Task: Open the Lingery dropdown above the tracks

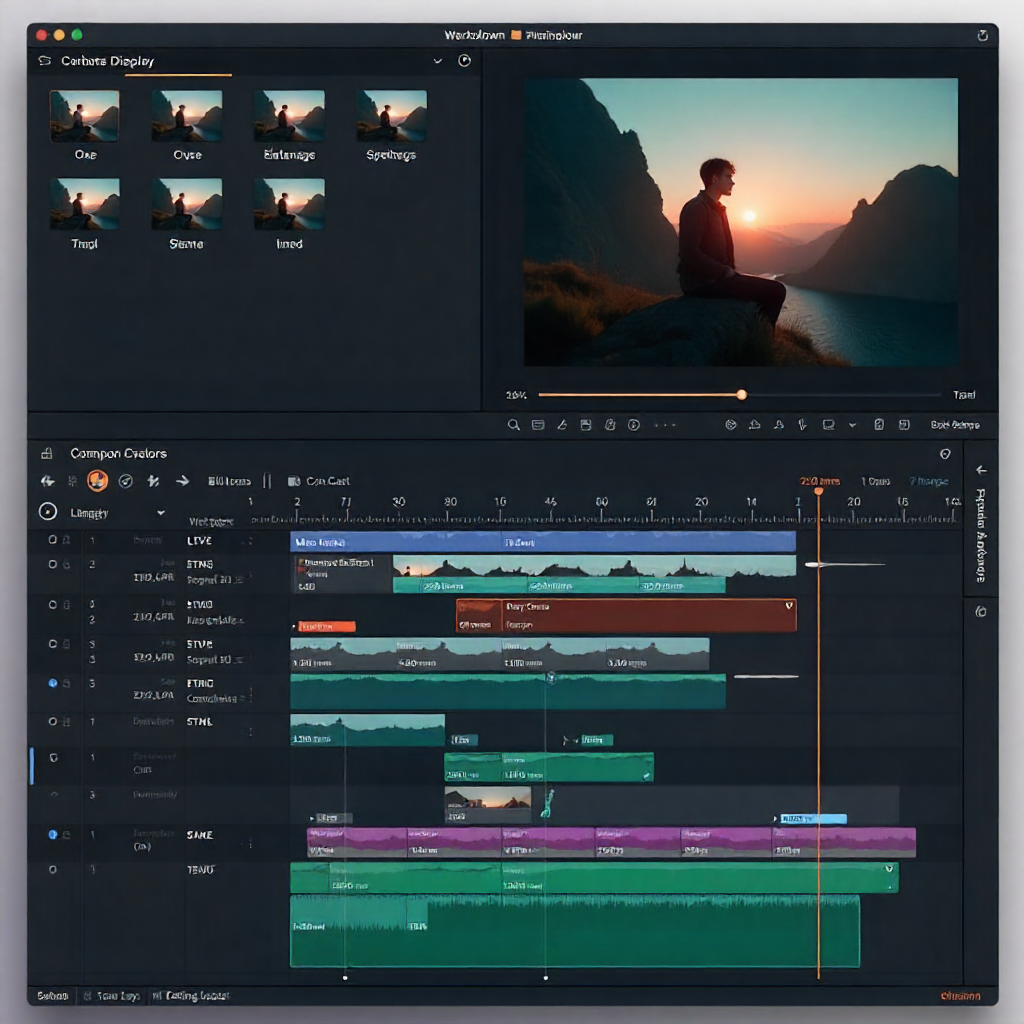Action: (161, 513)
